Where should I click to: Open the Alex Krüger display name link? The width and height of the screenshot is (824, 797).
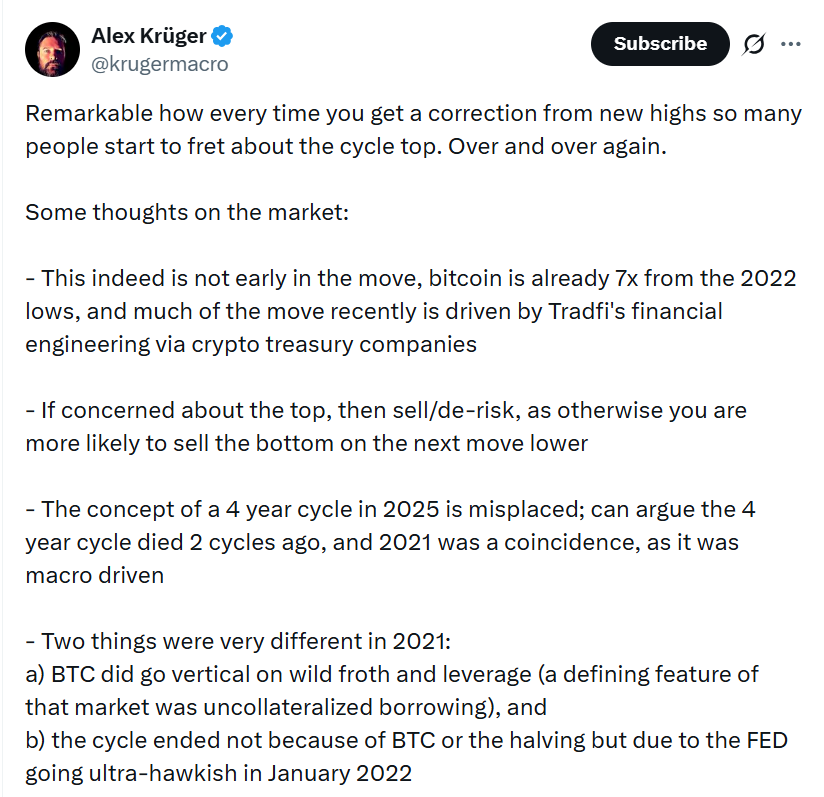tap(148, 37)
